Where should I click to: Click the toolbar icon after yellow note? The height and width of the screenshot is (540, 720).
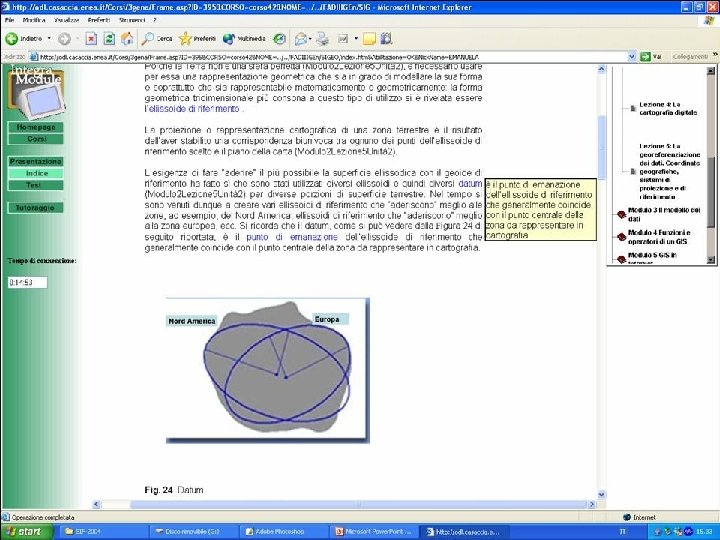386,39
